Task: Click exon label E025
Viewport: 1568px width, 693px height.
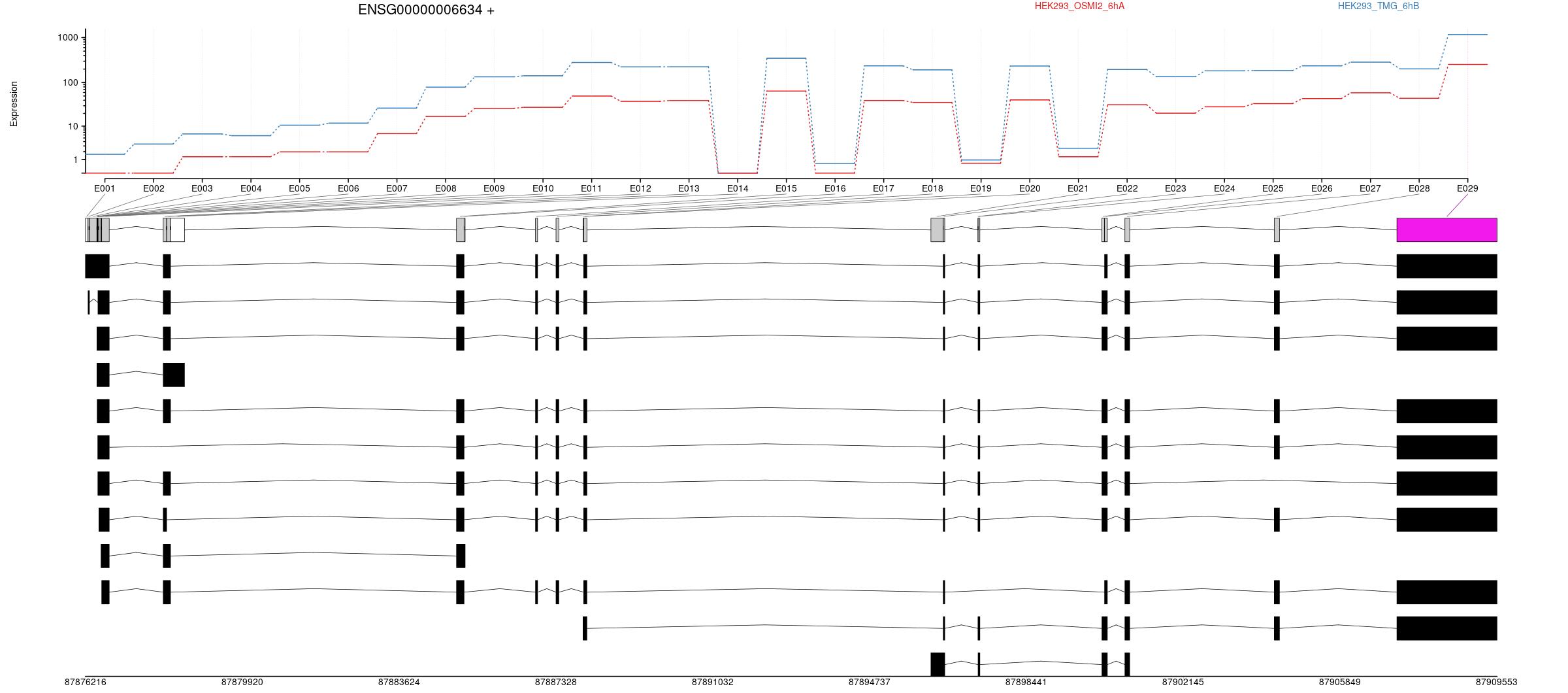Action: click(x=1273, y=188)
